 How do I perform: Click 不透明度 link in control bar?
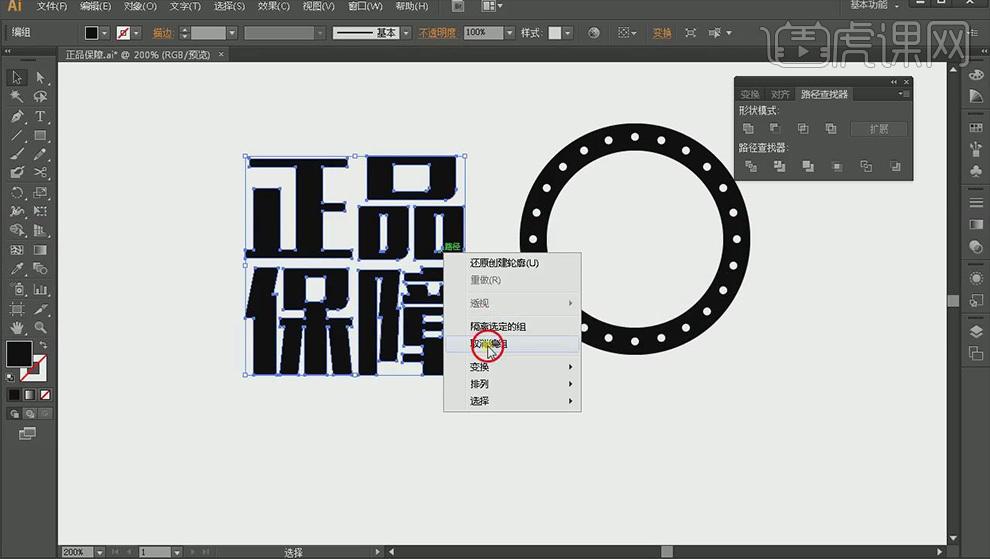(x=437, y=33)
